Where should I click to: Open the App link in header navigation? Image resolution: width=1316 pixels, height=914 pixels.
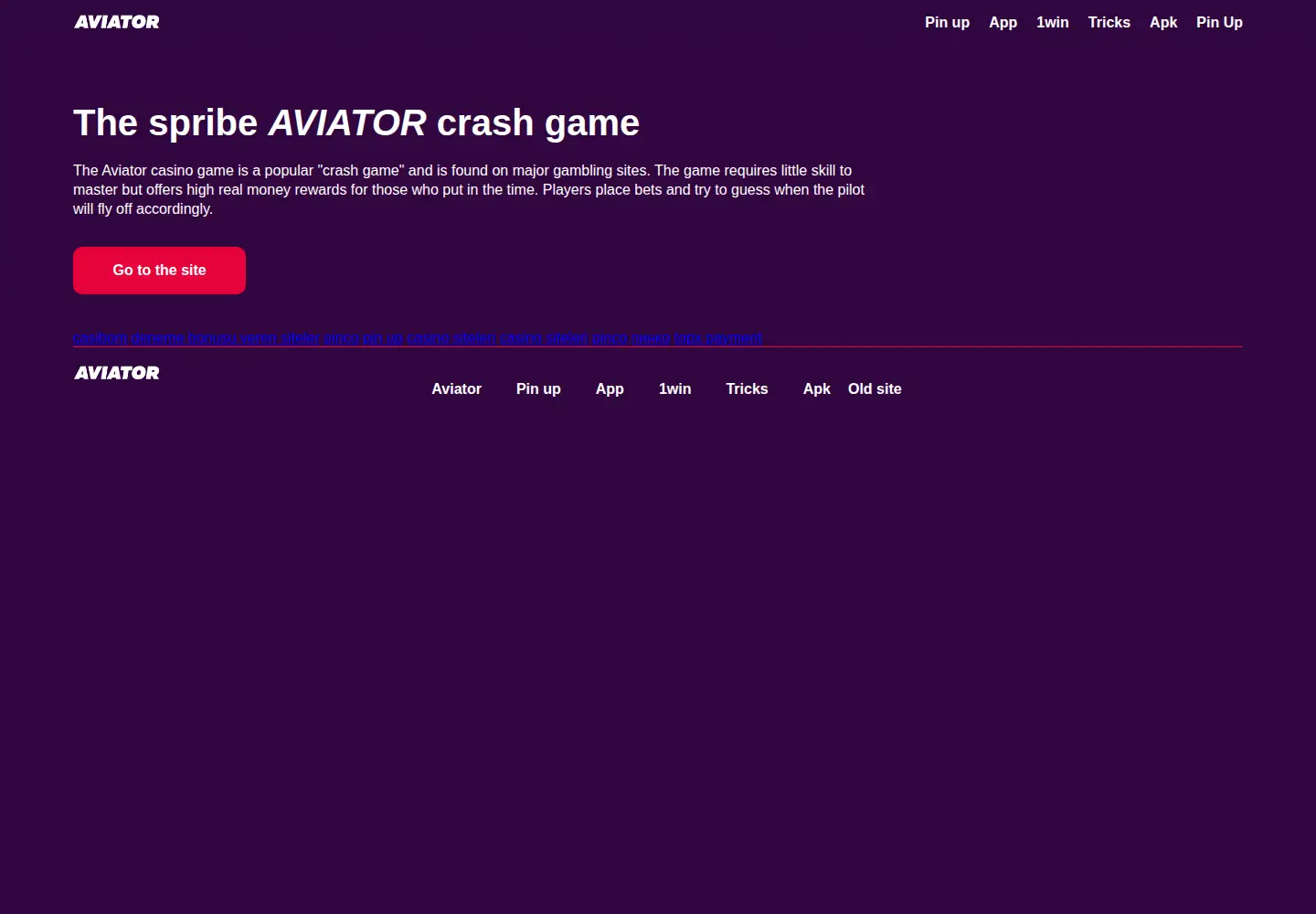(1003, 22)
